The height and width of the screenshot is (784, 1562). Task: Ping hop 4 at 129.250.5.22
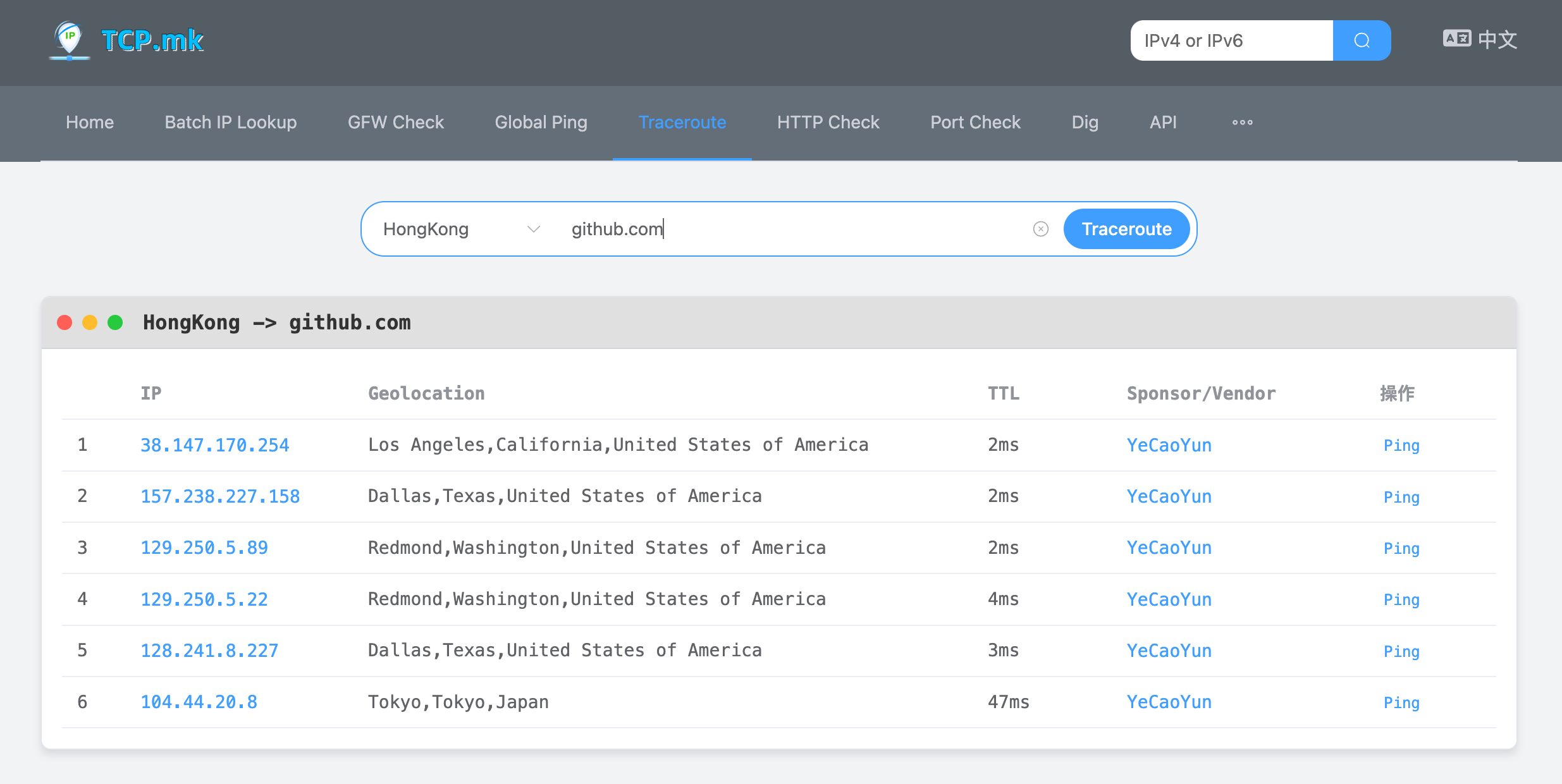click(1401, 600)
